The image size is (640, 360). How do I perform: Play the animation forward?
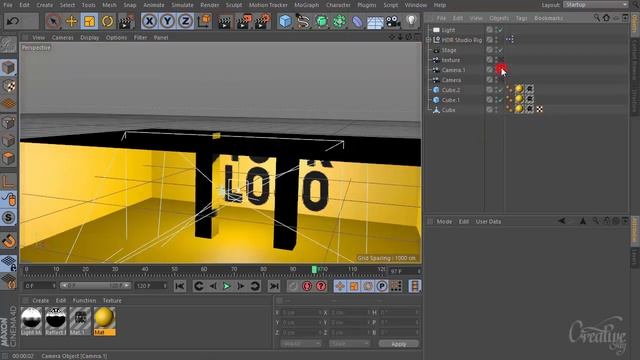coord(227,286)
